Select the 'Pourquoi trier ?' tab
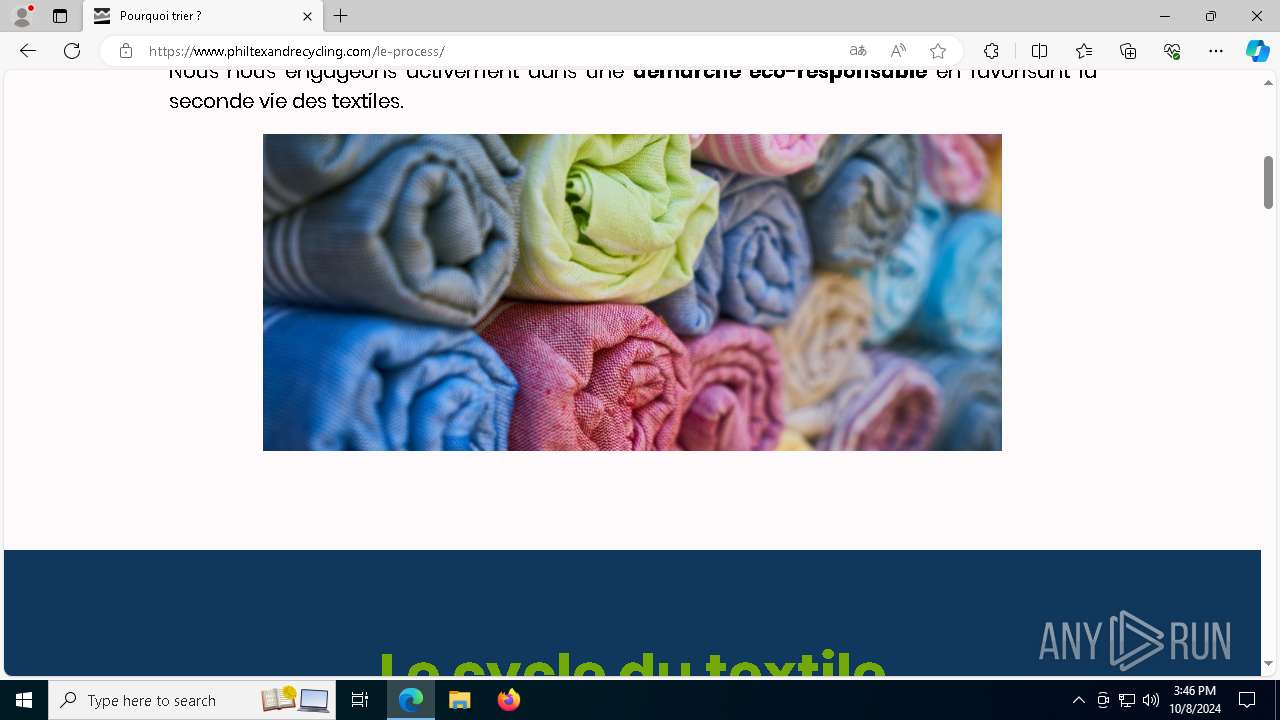1280x720 pixels. pos(203,16)
